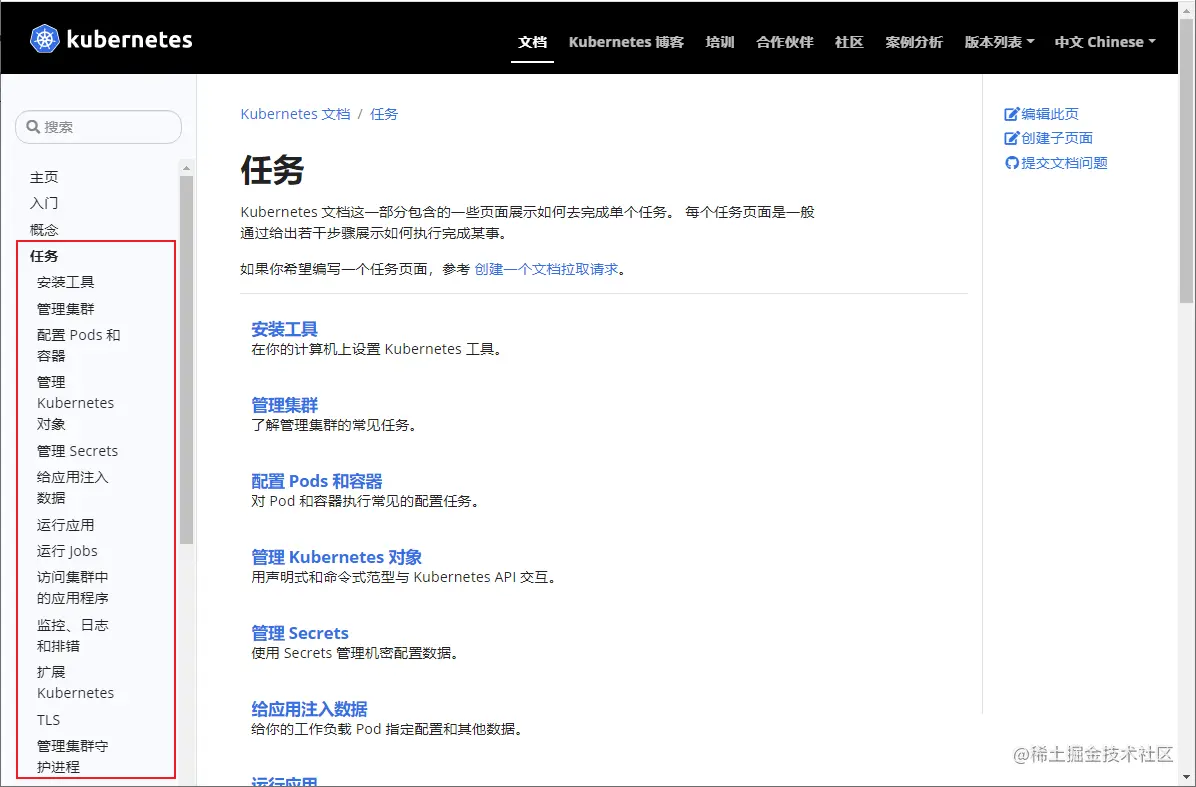Select the 文档 tab in top navigation
1196x787 pixels.
pyautogui.click(x=532, y=42)
